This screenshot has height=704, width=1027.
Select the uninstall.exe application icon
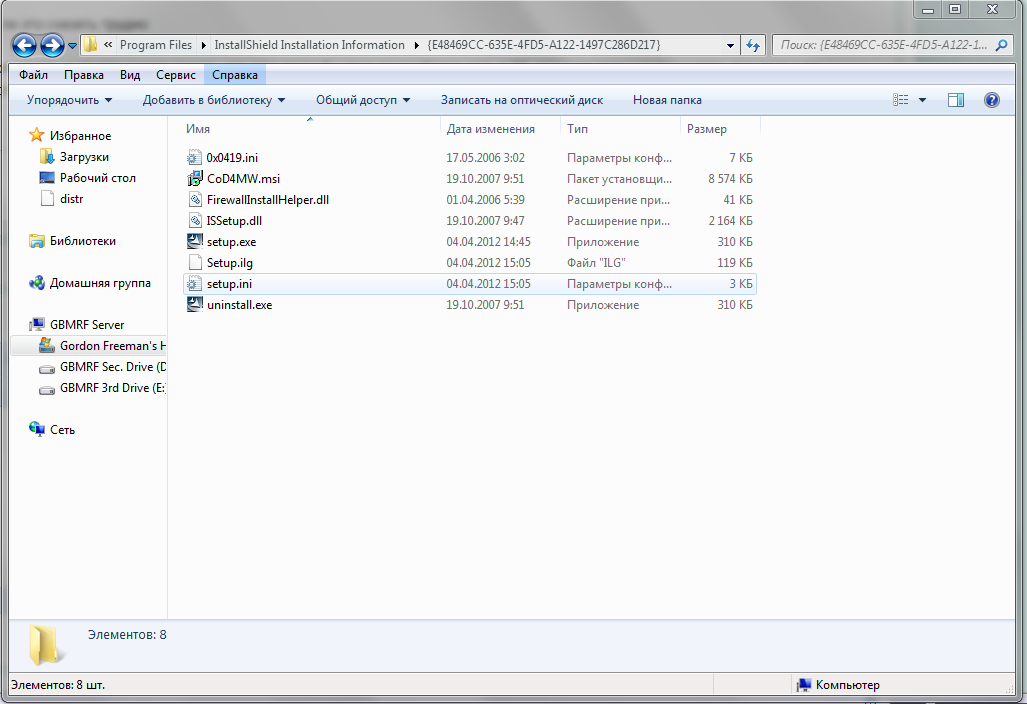click(195, 305)
